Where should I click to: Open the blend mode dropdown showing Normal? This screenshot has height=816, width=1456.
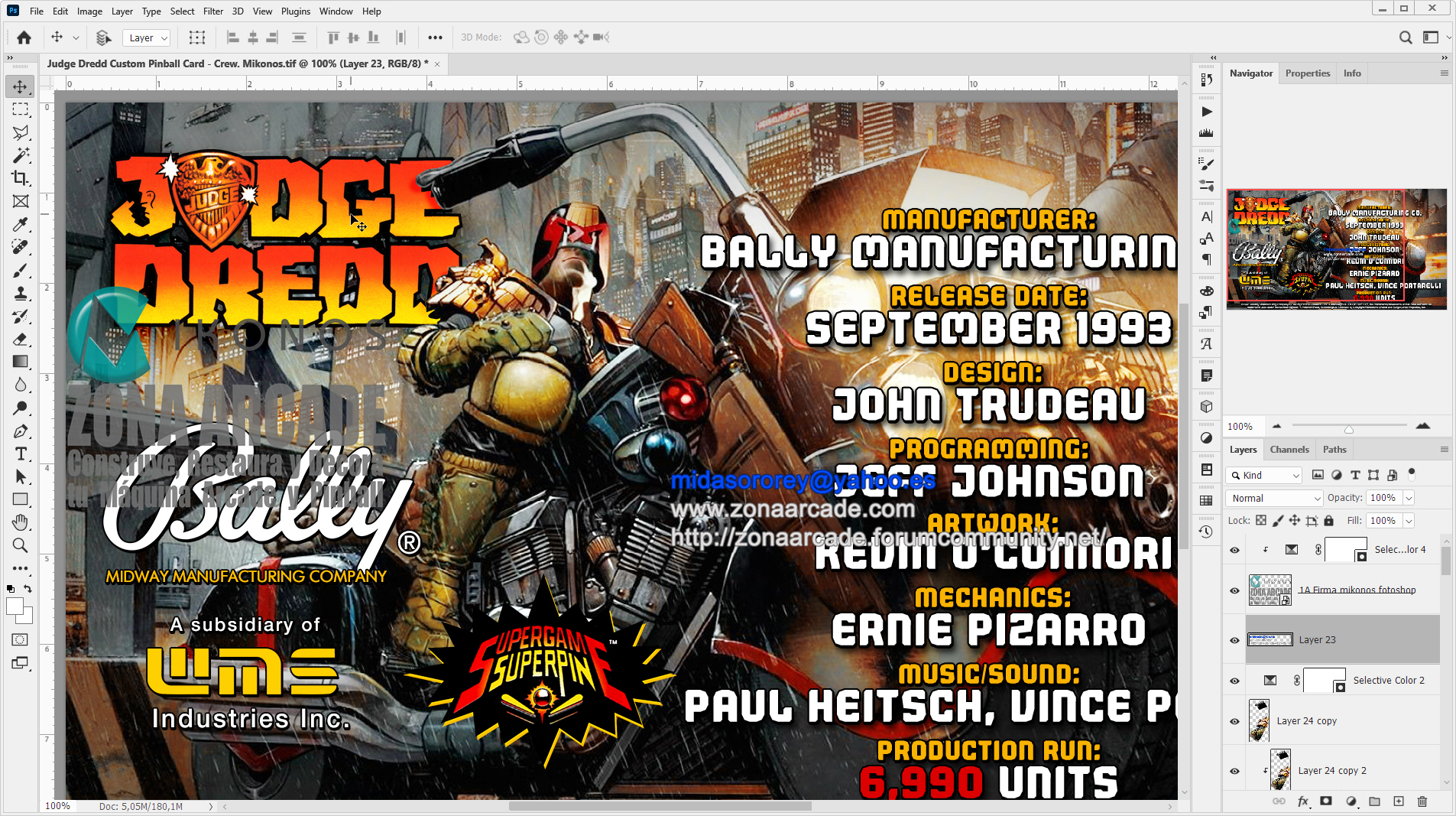[1273, 498]
